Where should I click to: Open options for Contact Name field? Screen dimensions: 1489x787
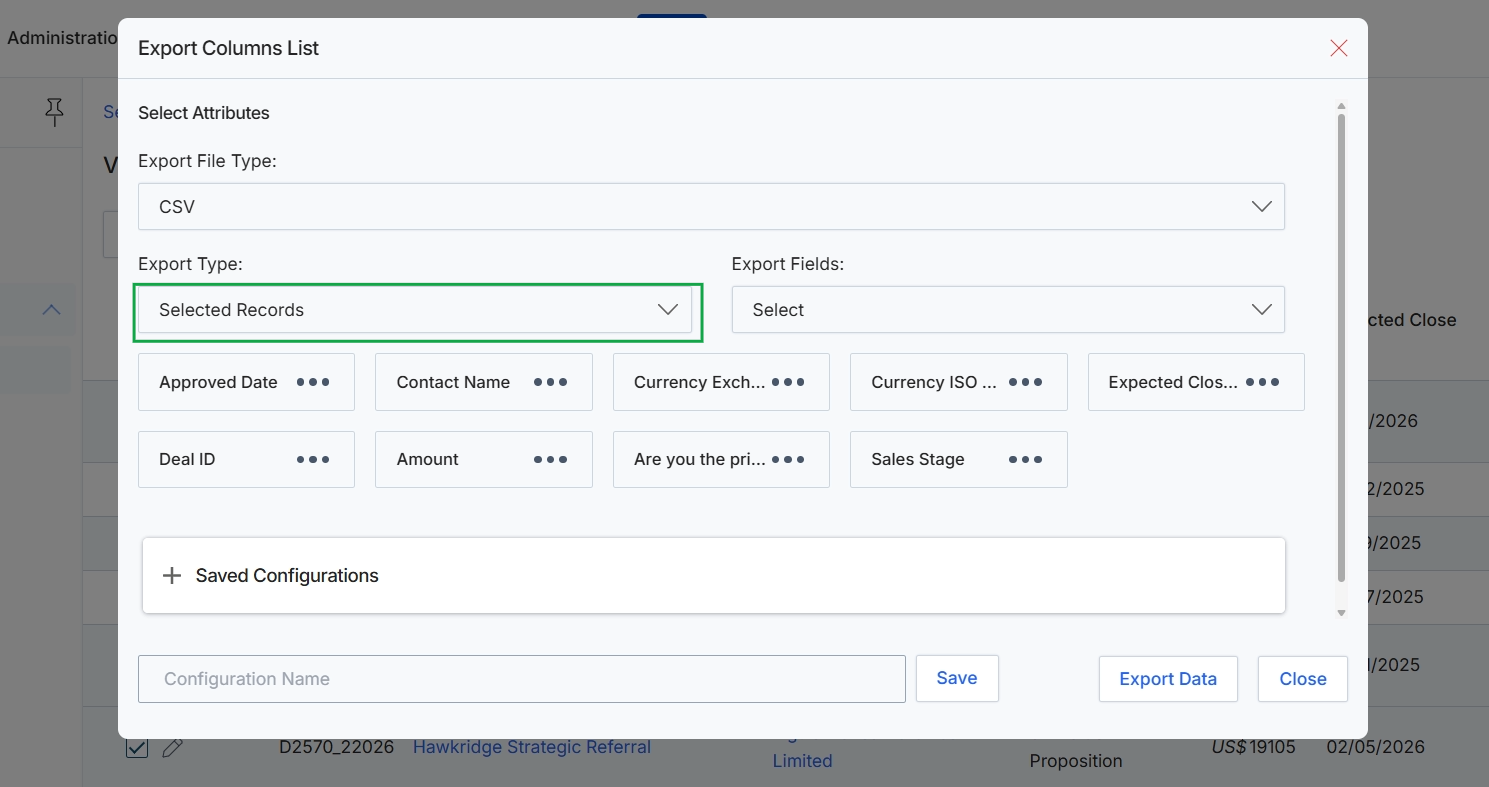point(551,382)
